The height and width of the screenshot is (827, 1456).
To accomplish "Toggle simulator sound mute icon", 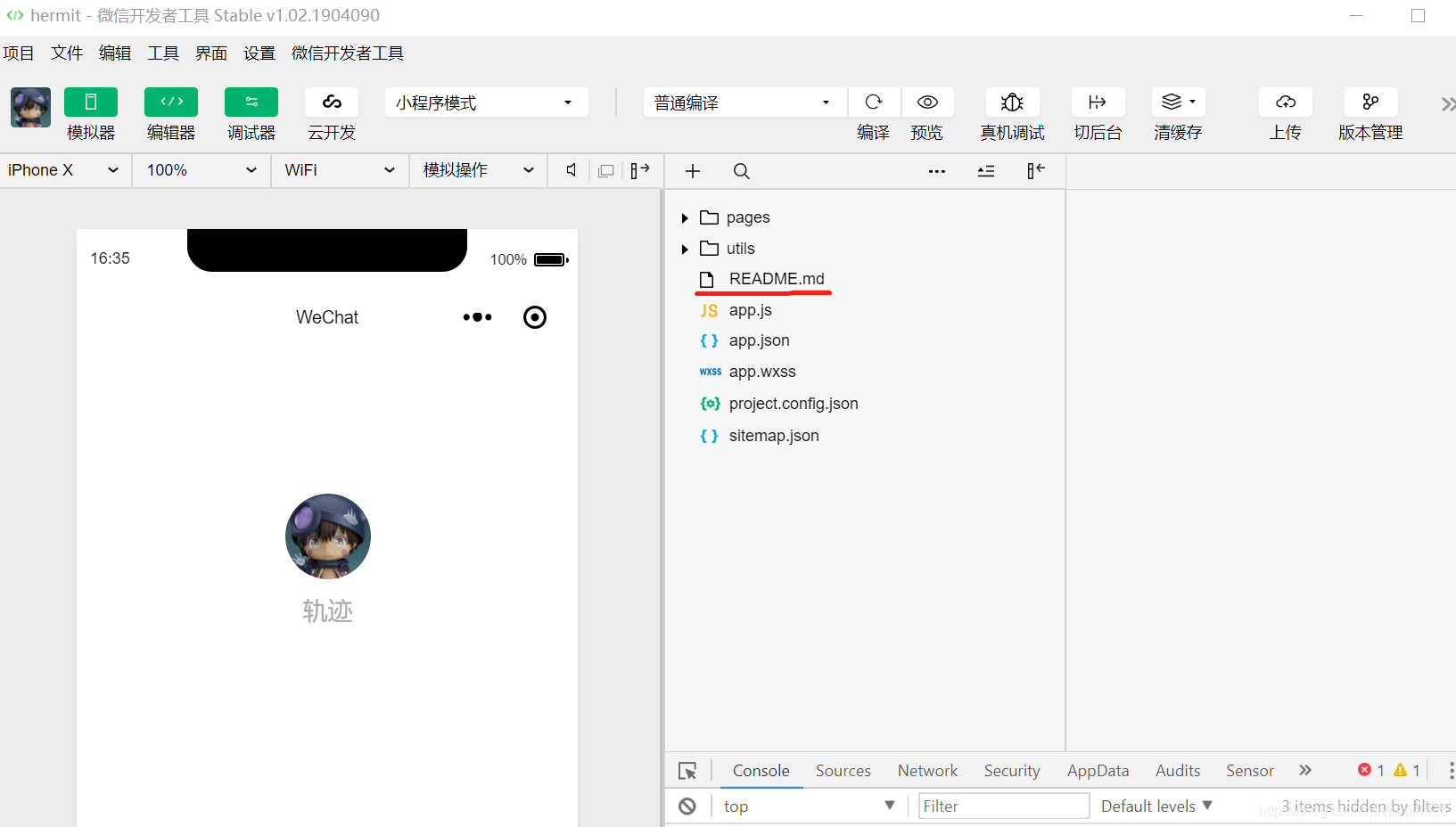I will pyautogui.click(x=571, y=170).
